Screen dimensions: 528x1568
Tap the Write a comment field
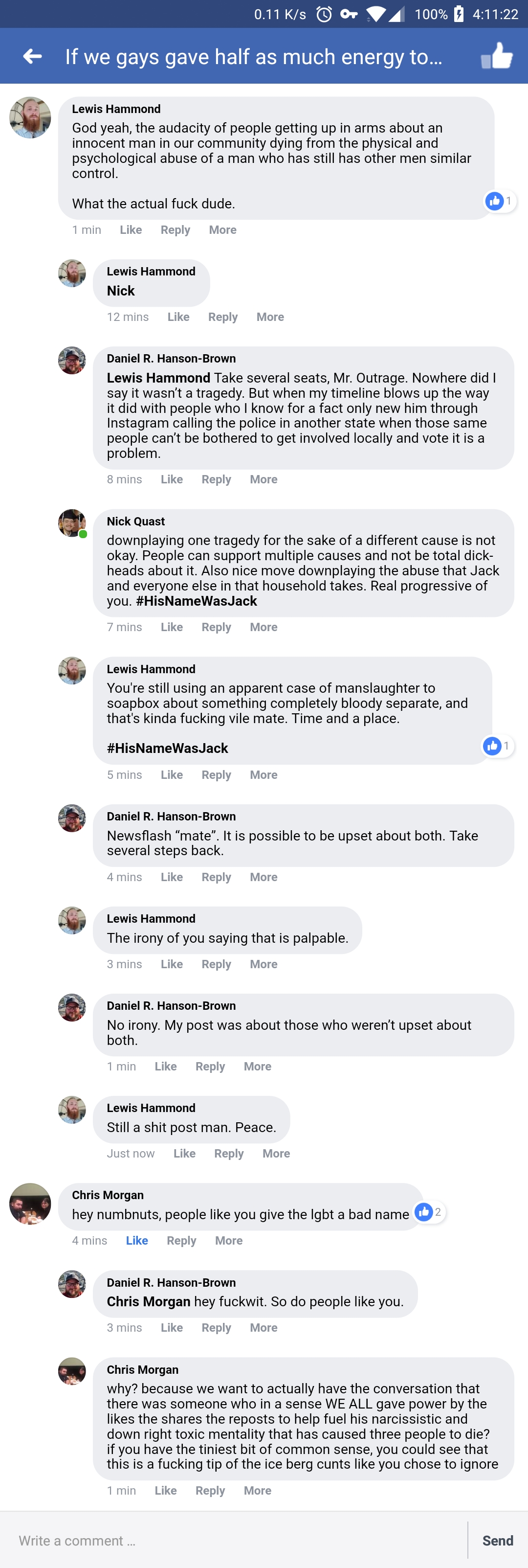click(x=234, y=1540)
